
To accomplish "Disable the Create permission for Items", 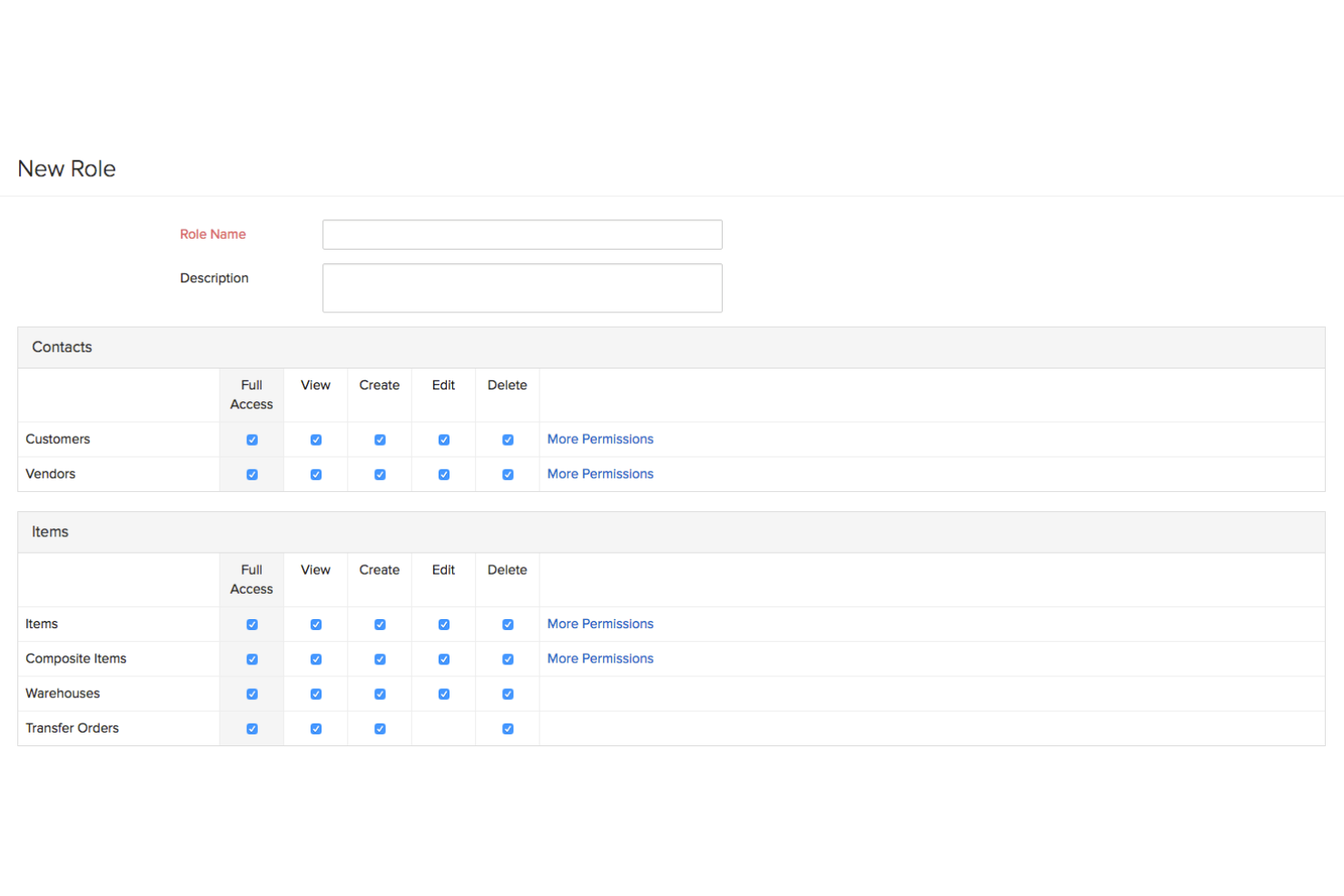I will (x=380, y=624).
